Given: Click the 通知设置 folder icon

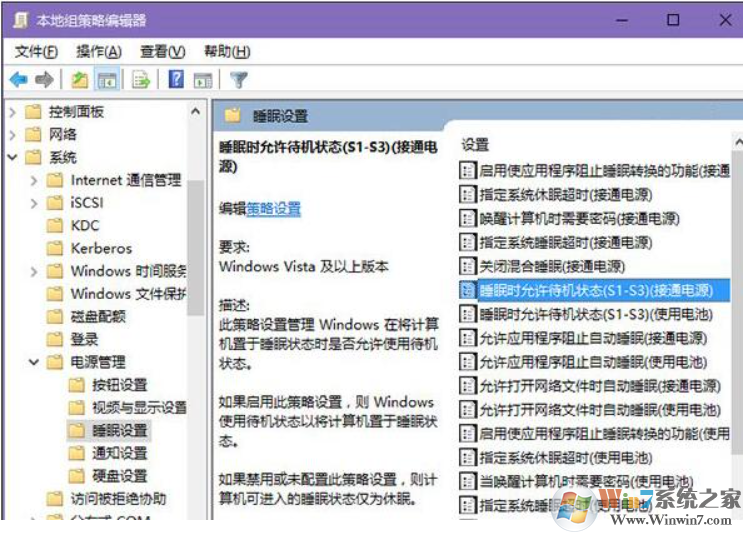Looking at the screenshot, I should [x=76, y=453].
